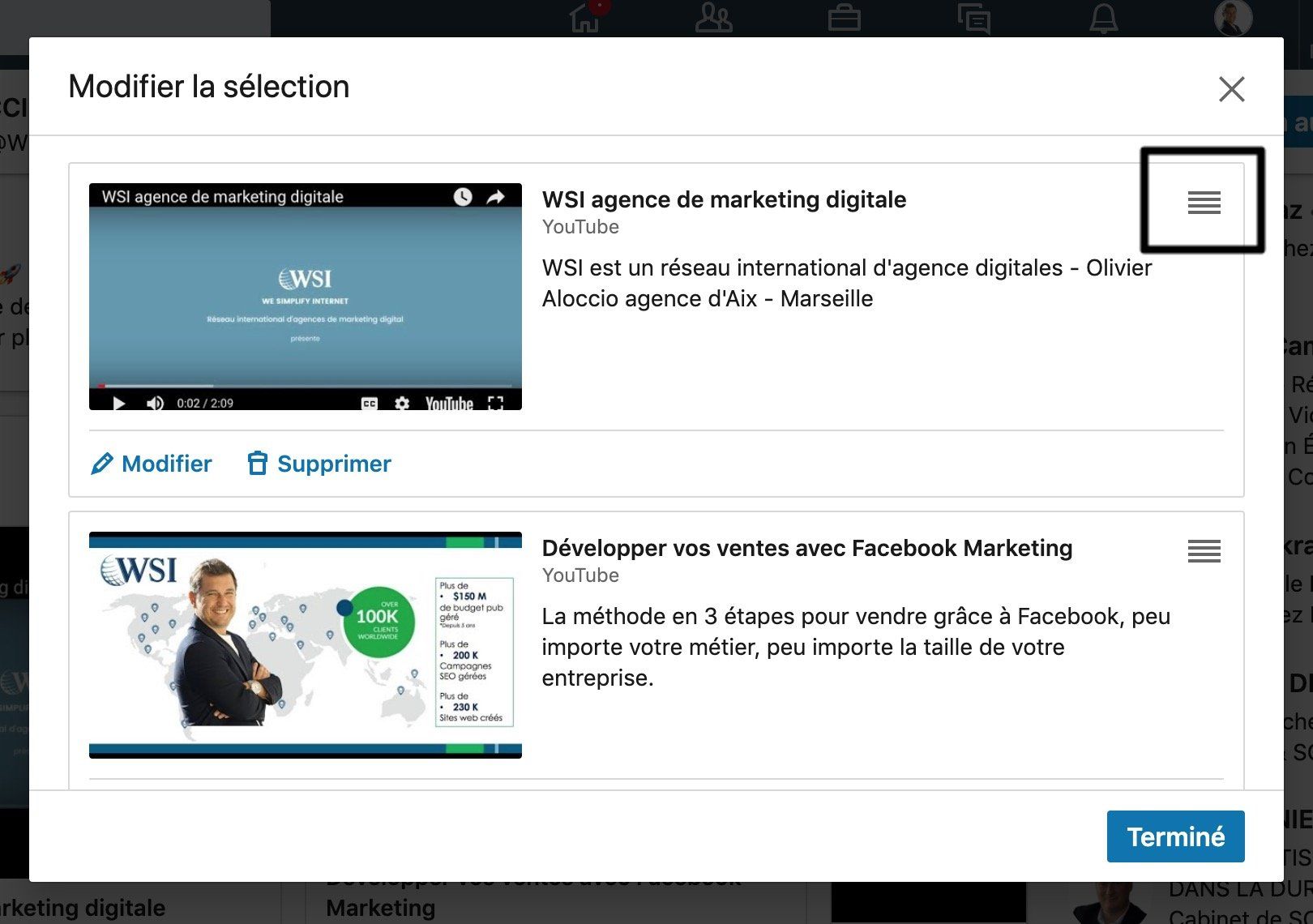Toggle captions on WSI video player
This screenshot has width=1313, height=924.
369,403
